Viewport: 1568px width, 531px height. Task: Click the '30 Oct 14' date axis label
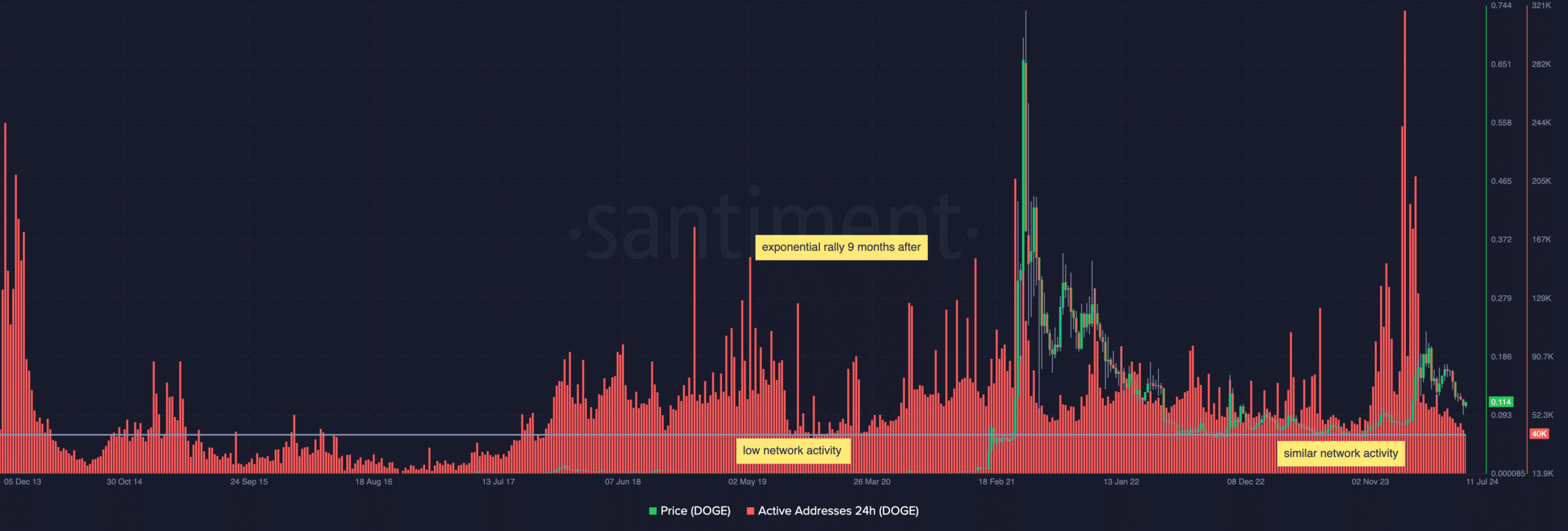click(124, 482)
